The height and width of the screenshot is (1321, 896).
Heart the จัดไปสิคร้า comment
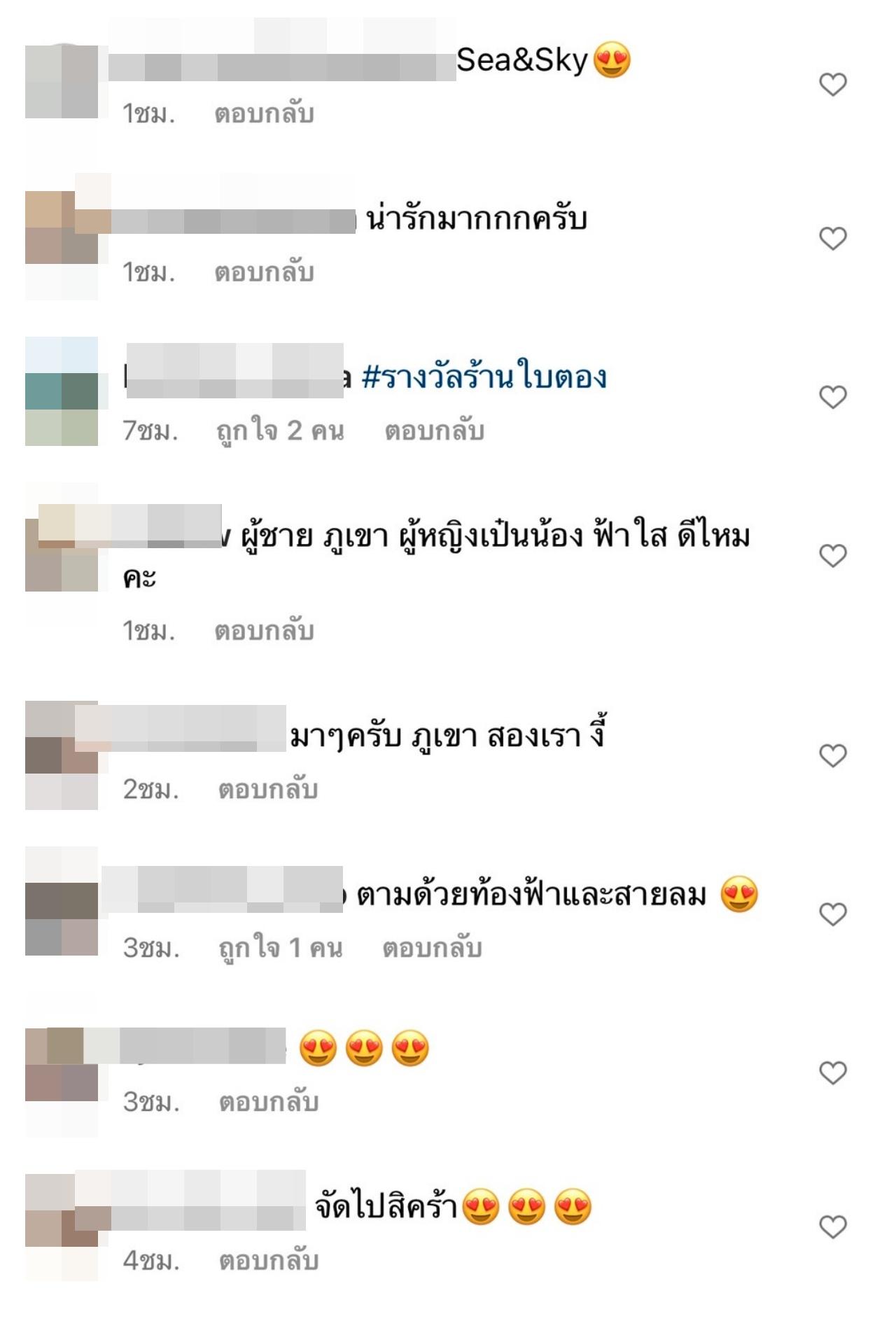point(833,1226)
